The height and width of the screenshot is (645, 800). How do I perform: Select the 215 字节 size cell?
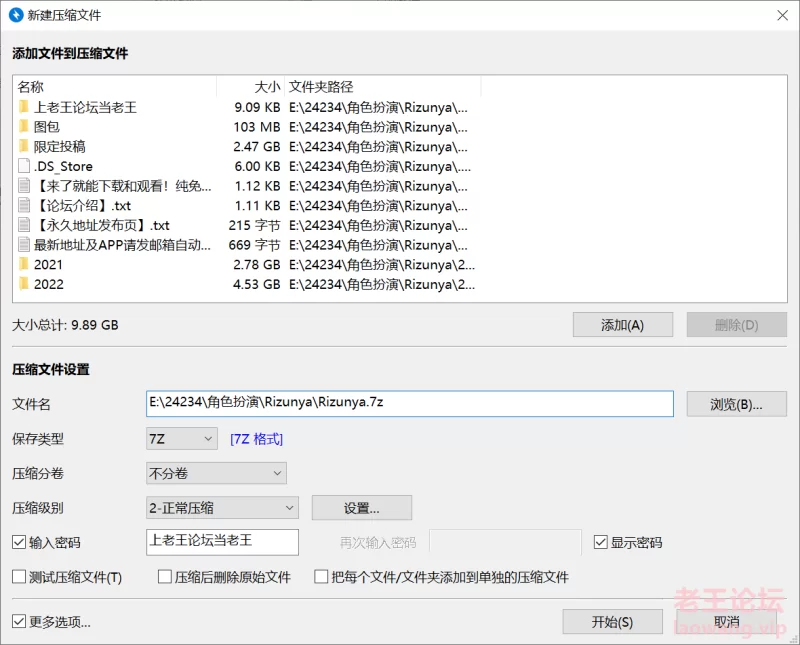point(254,225)
